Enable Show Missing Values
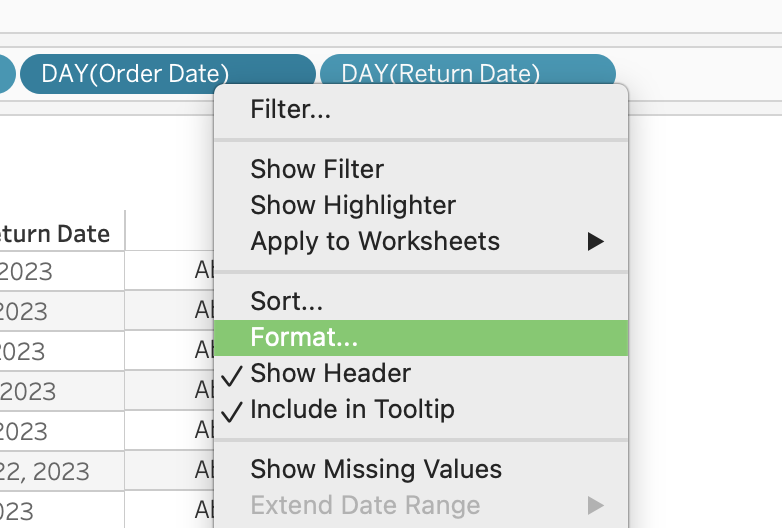The width and height of the screenshot is (782, 528). (376, 469)
